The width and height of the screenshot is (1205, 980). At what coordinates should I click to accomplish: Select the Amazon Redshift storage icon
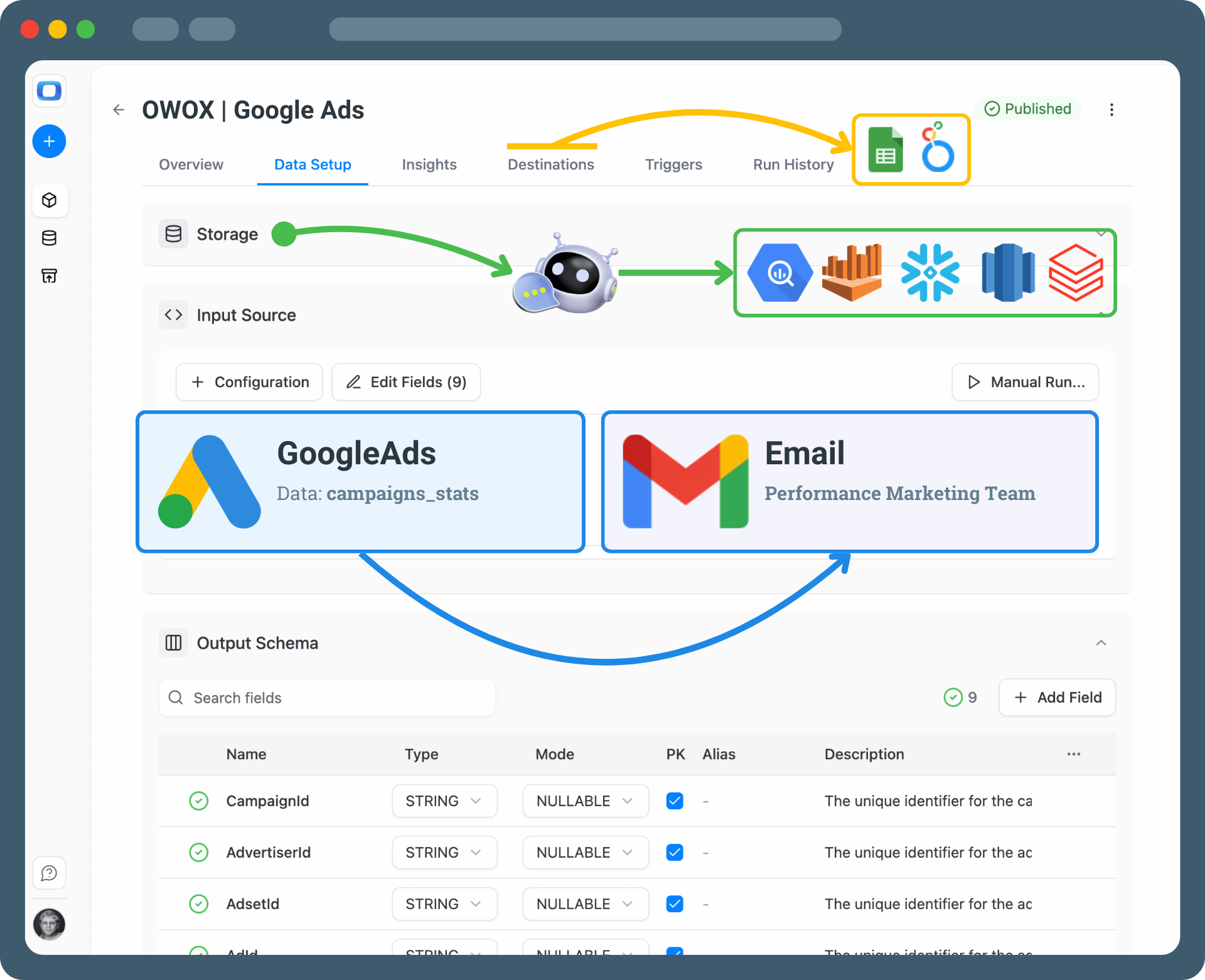click(x=1007, y=273)
